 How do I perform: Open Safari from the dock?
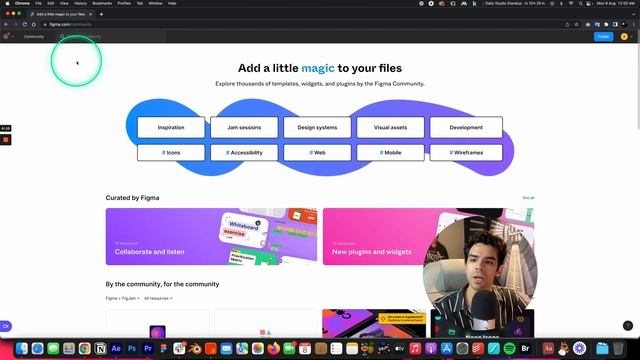[x=38, y=349]
